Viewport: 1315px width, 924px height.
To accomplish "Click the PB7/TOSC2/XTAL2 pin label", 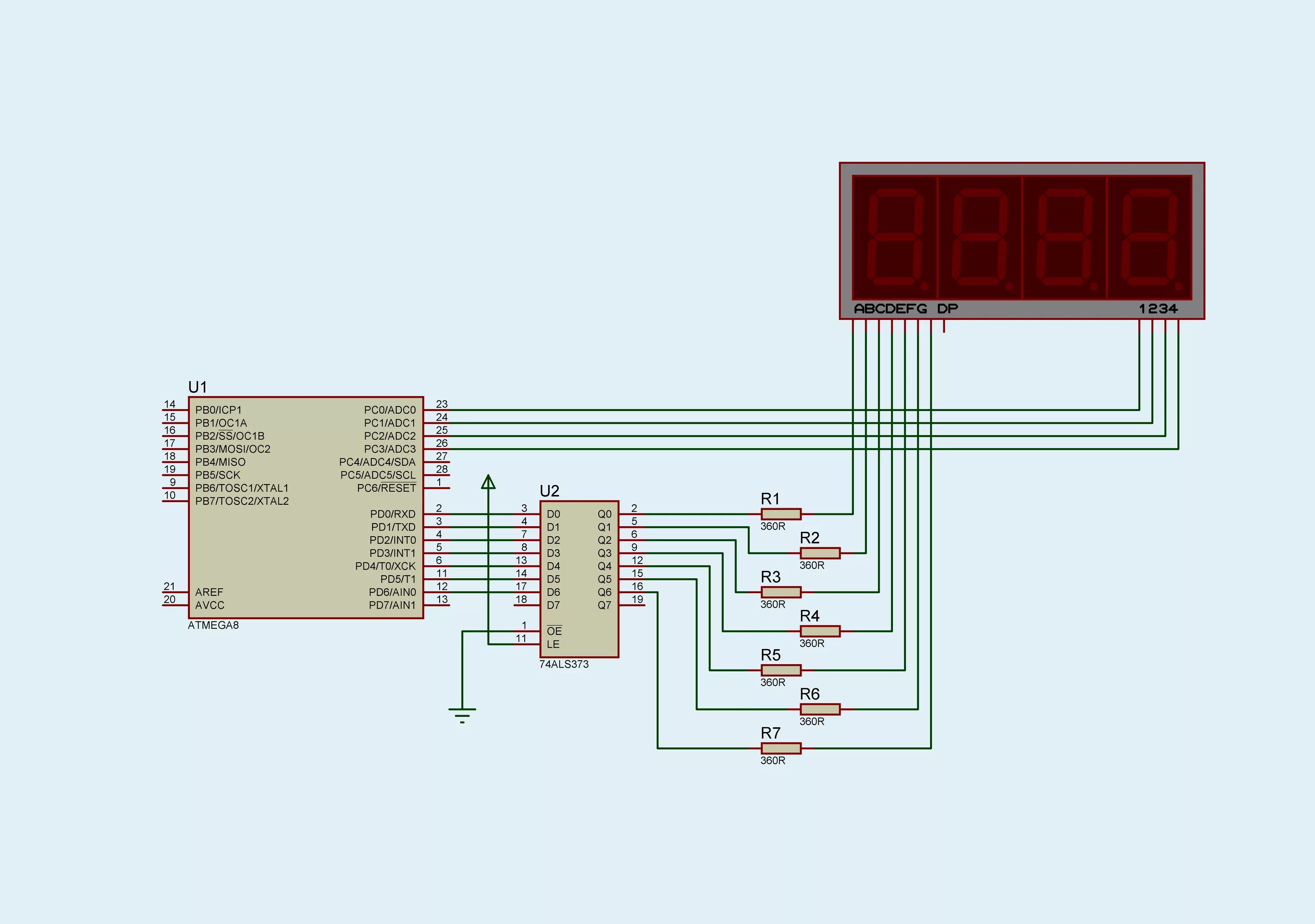I will [x=242, y=501].
